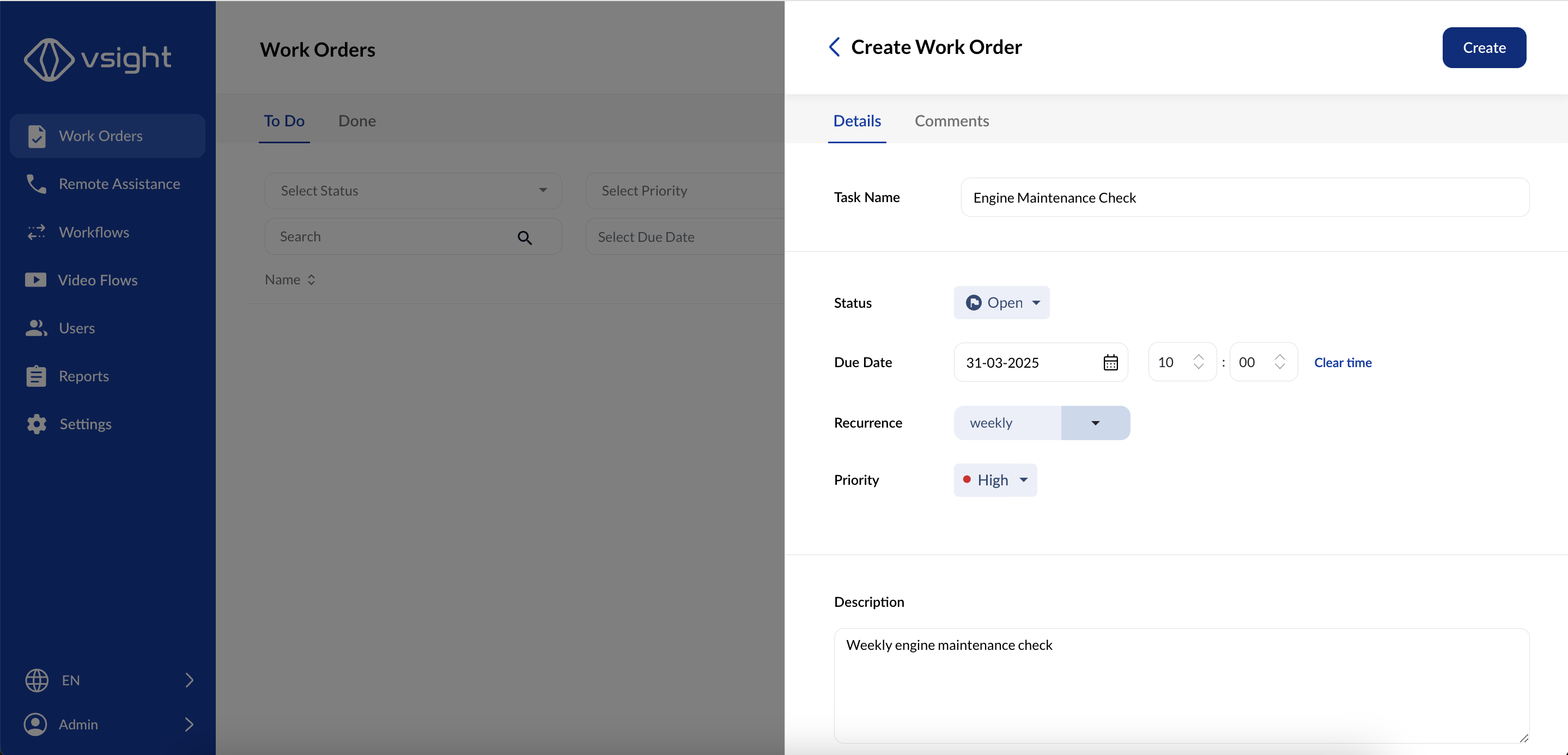Click the Remote Assistance phone icon
The height and width of the screenshot is (755, 1568).
tap(36, 184)
